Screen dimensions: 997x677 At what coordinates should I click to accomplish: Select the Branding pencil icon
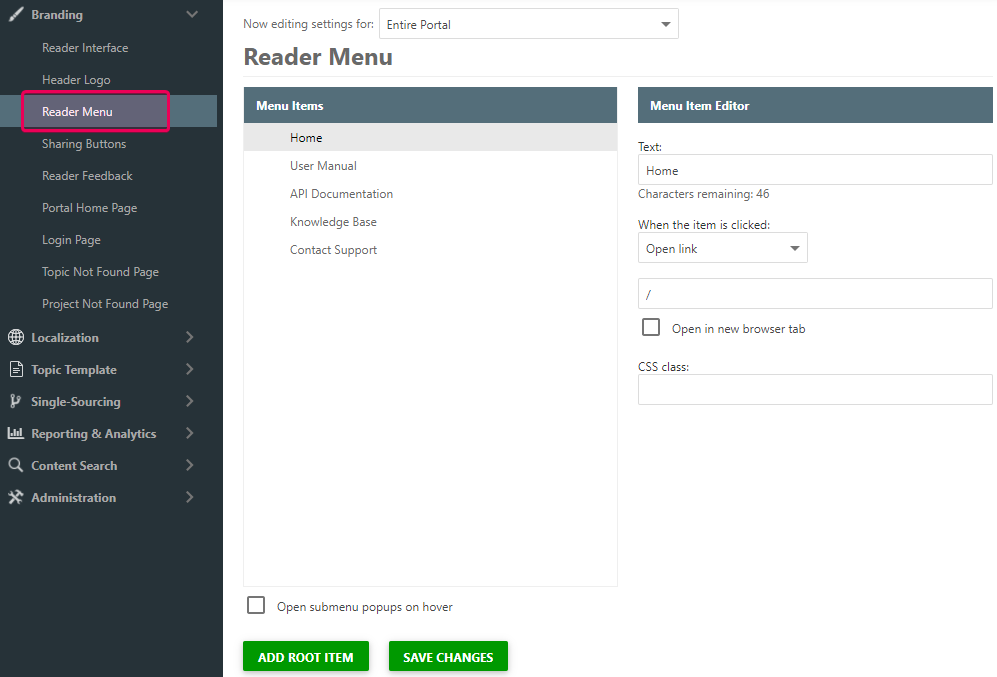coord(16,14)
